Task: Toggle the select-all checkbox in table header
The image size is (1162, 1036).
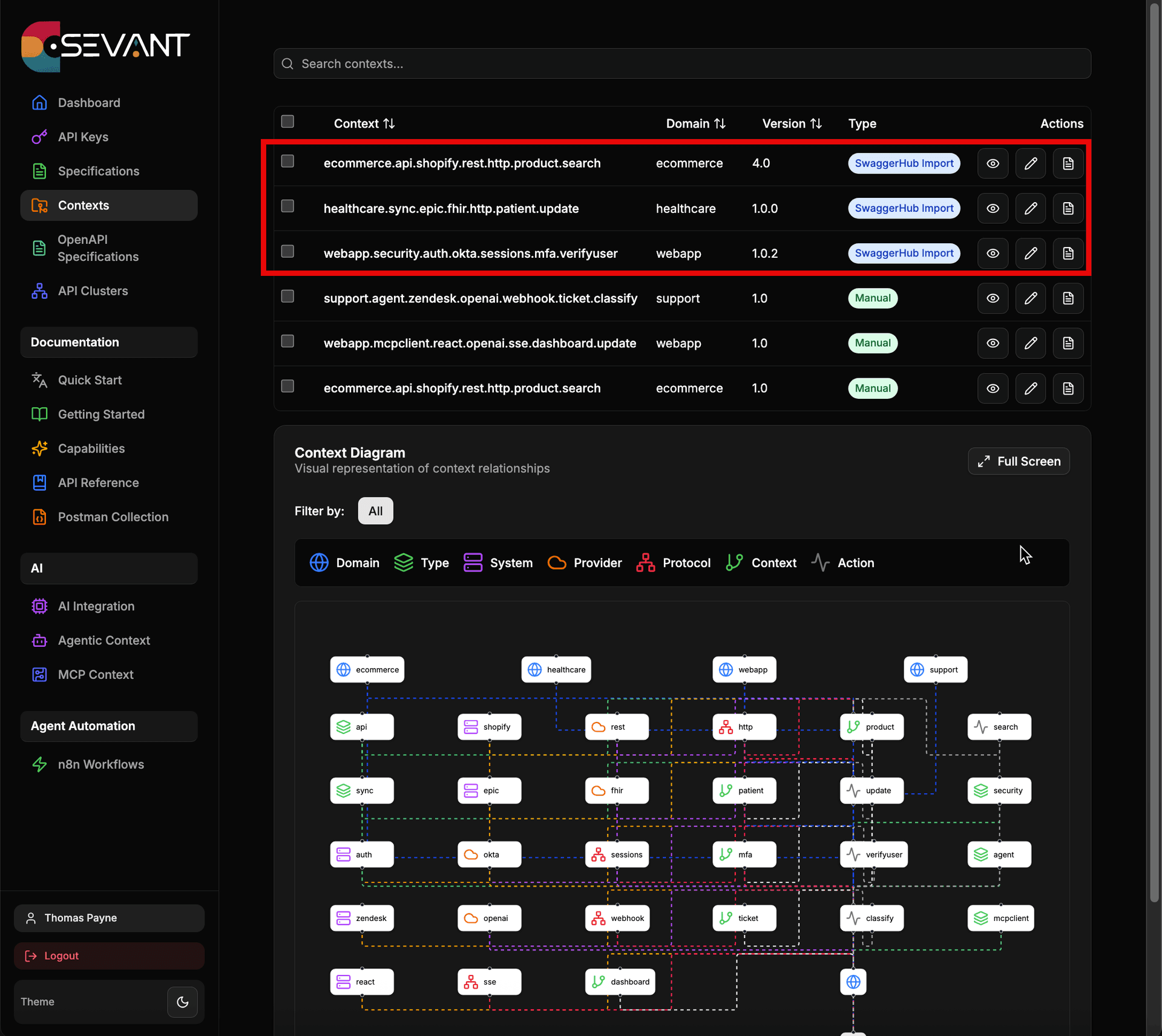Action: (x=287, y=122)
